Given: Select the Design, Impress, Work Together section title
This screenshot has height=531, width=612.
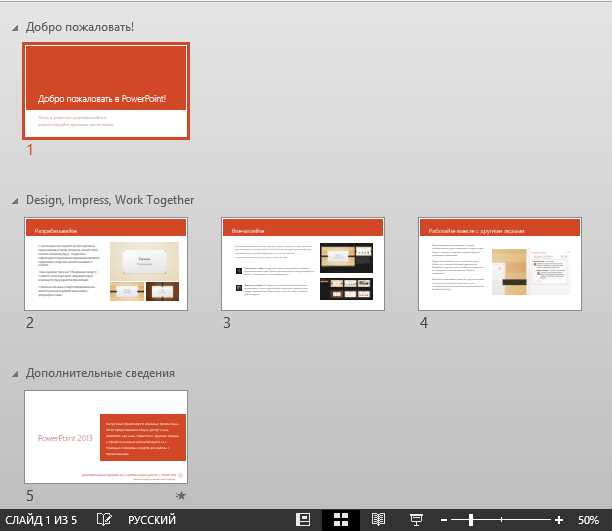Looking at the screenshot, I should (x=110, y=200).
